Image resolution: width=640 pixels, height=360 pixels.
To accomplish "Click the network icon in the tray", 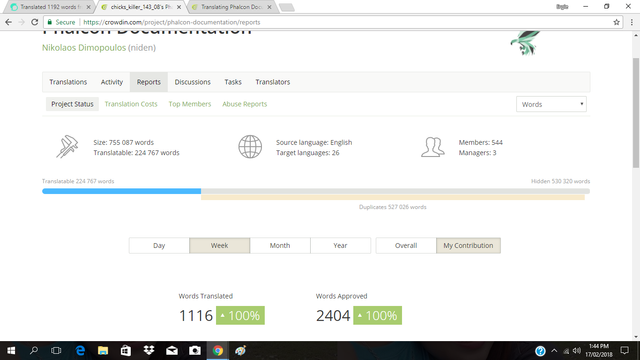I will coord(566,351).
